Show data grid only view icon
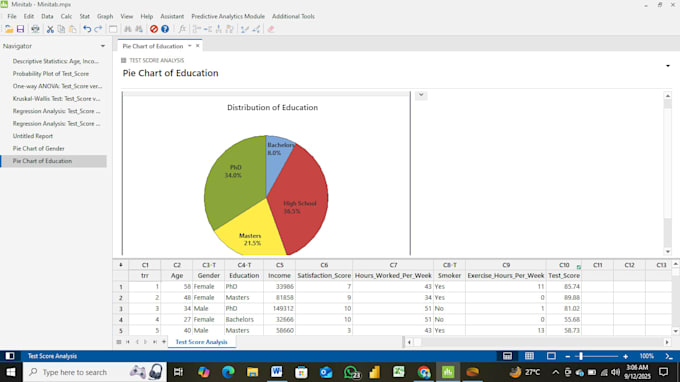680x382 pixels. pyautogui.click(x=529, y=356)
